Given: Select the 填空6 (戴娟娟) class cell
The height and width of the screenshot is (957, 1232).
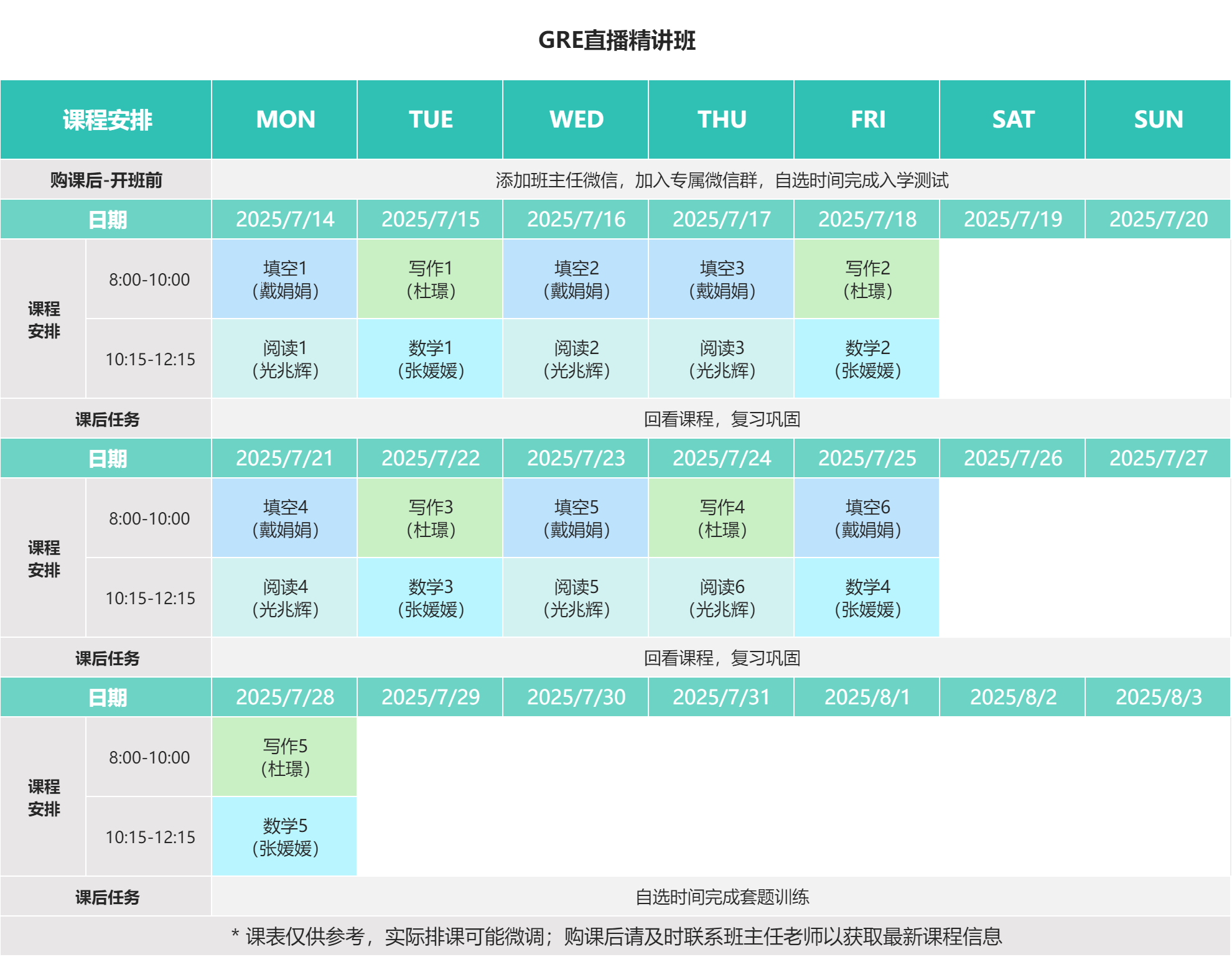Looking at the screenshot, I should click(x=867, y=518).
